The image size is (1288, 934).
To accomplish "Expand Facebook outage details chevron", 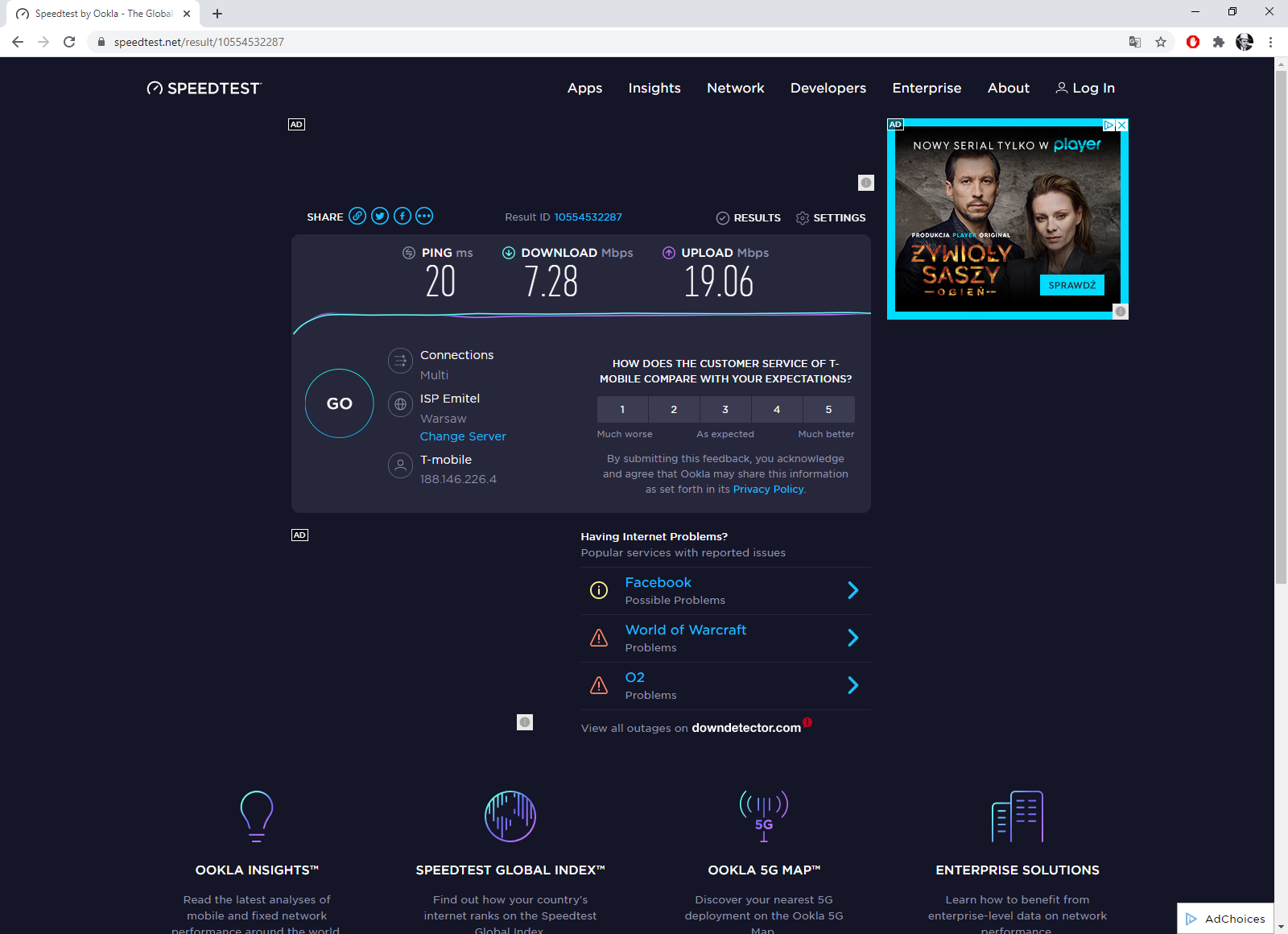I will point(853,591).
